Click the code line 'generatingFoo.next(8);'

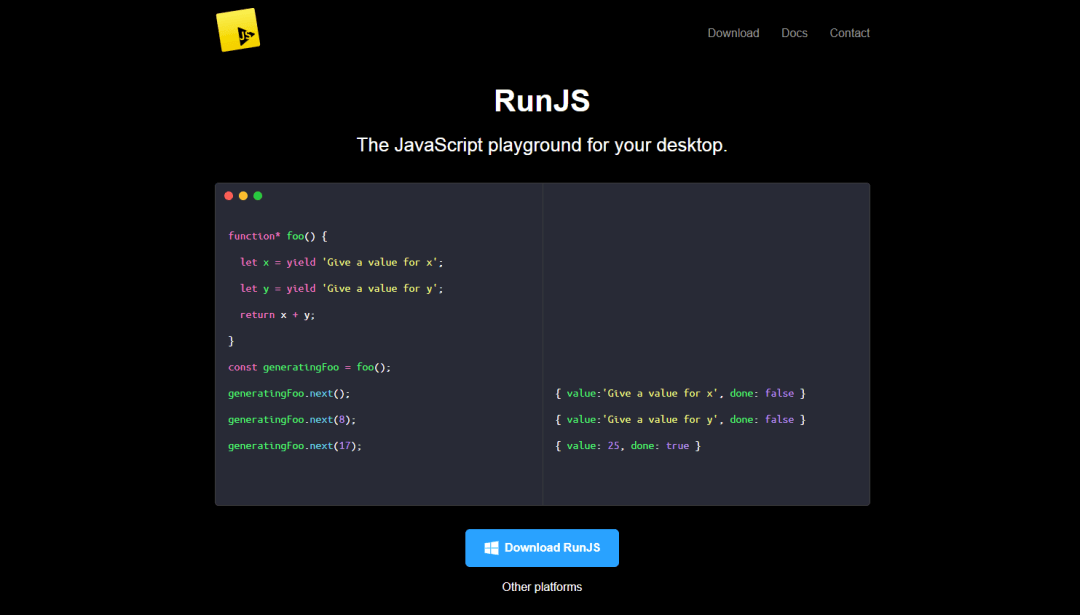coord(292,419)
